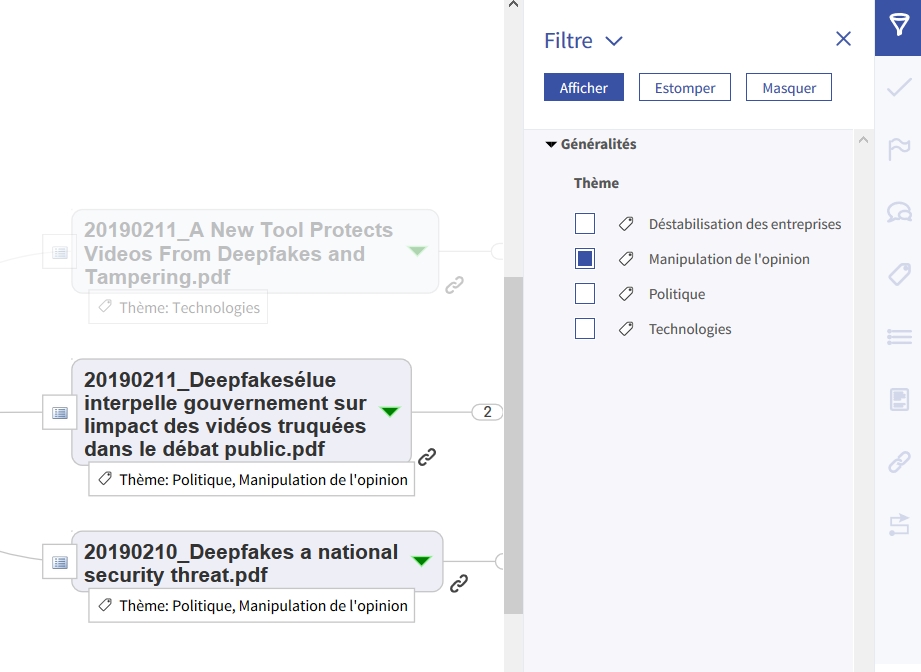Click tag label under Deepfakesélue topic

tap(251, 479)
